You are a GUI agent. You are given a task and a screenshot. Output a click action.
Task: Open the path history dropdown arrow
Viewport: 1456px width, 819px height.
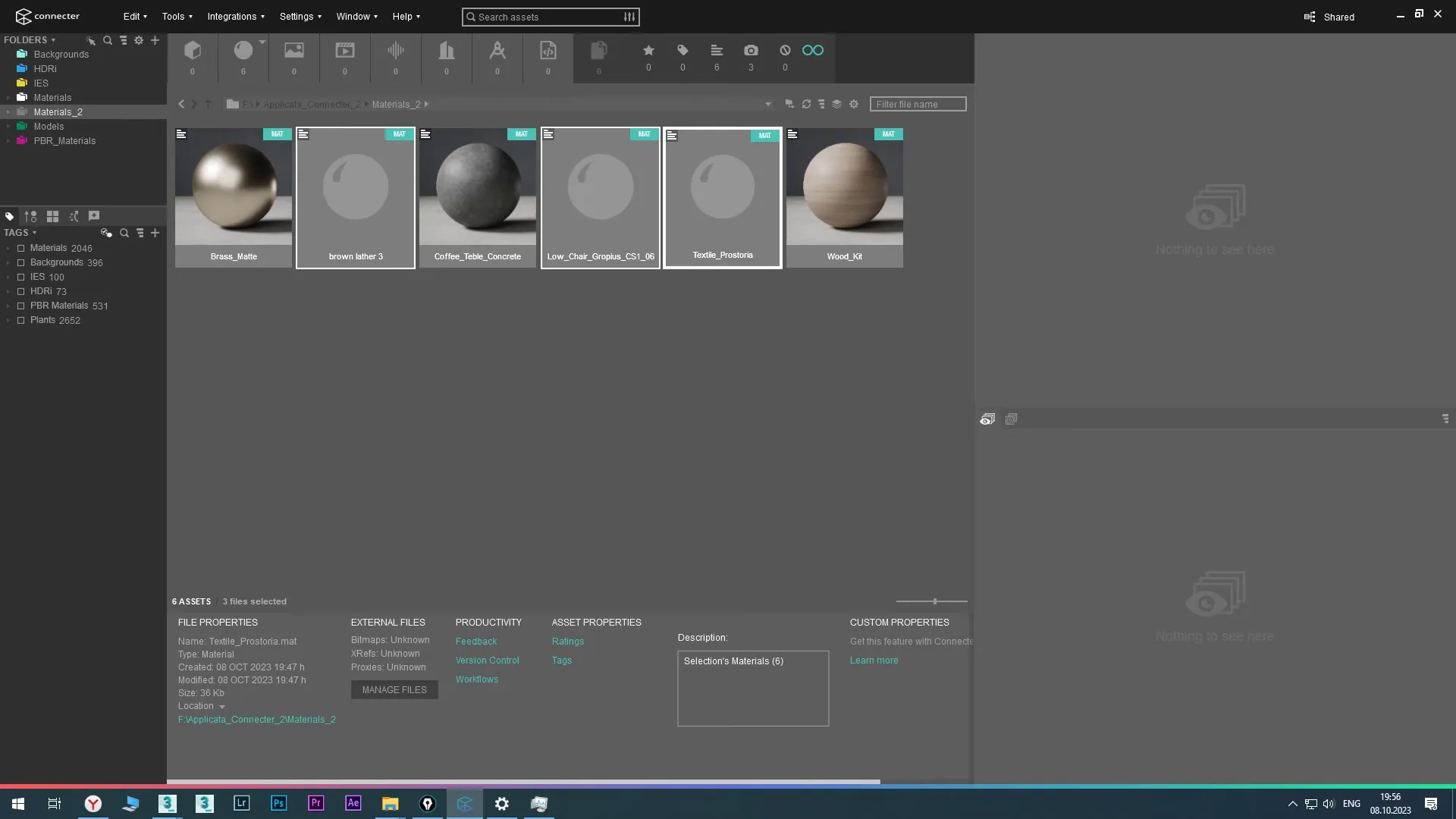click(767, 104)
